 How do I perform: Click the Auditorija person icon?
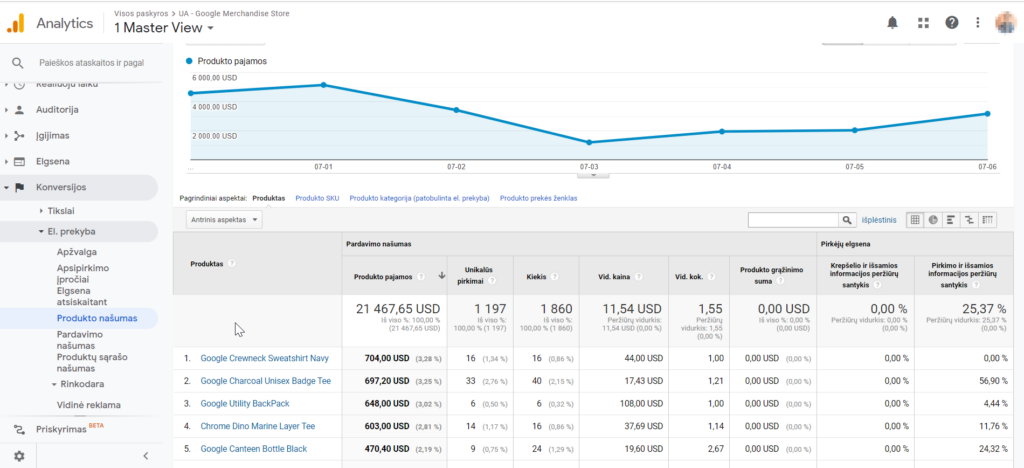click(19, 110)
